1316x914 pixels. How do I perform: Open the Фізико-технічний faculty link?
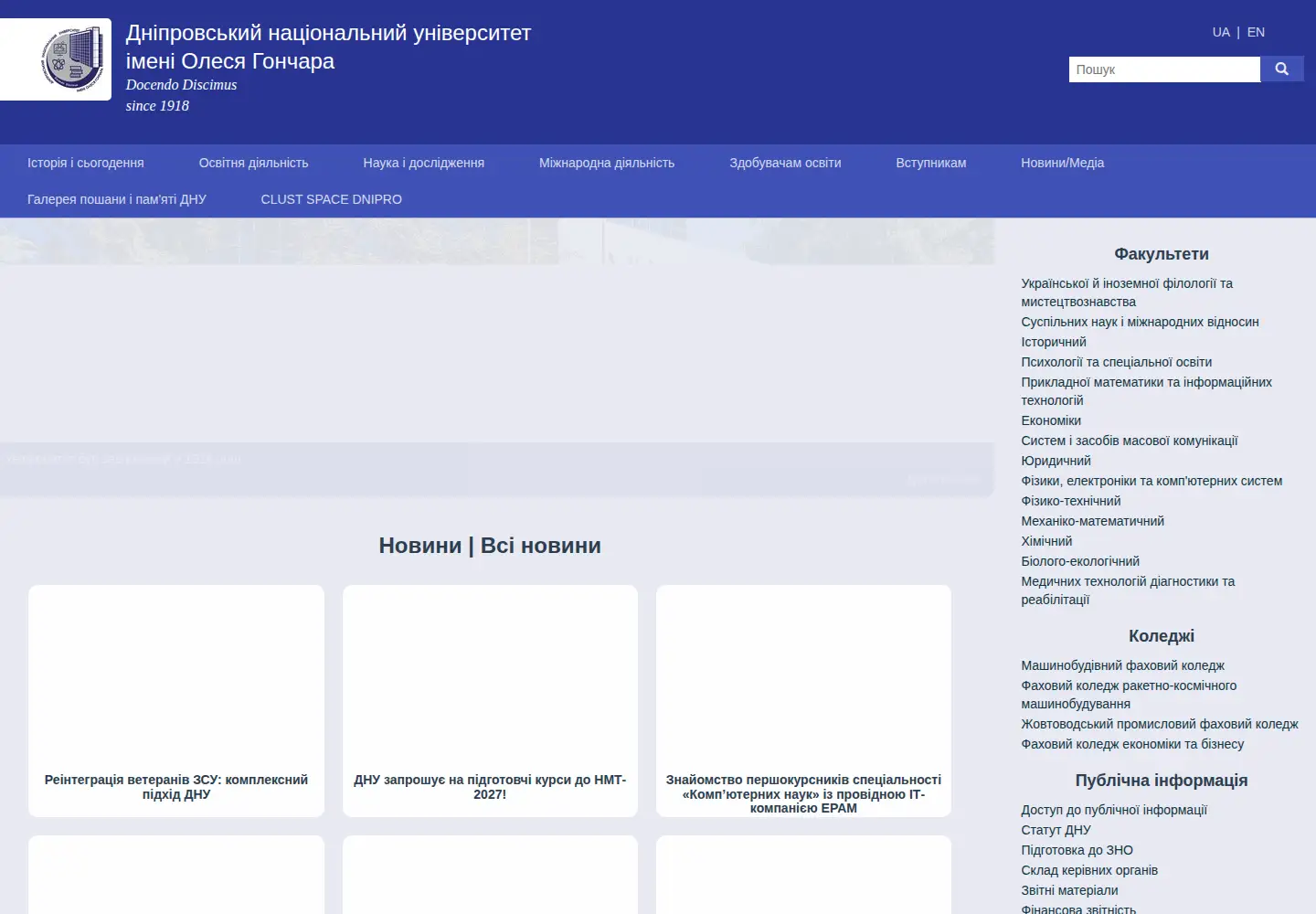point(1071,501)
